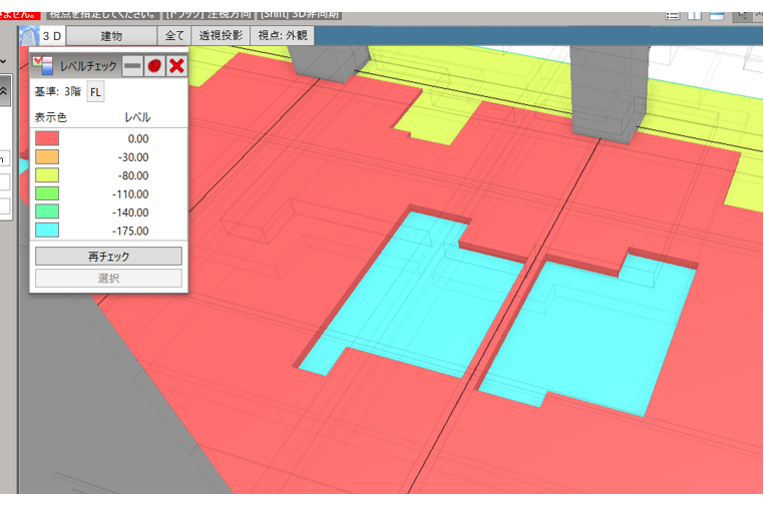Click the red circle button in panel header
This screenshot has width=764, height=505.
pyautogui.click(x=154, y=66)
